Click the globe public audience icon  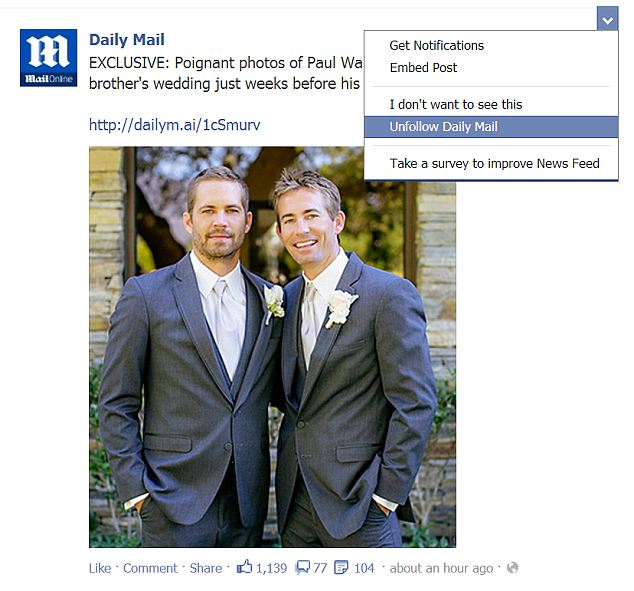click(512, 568)
